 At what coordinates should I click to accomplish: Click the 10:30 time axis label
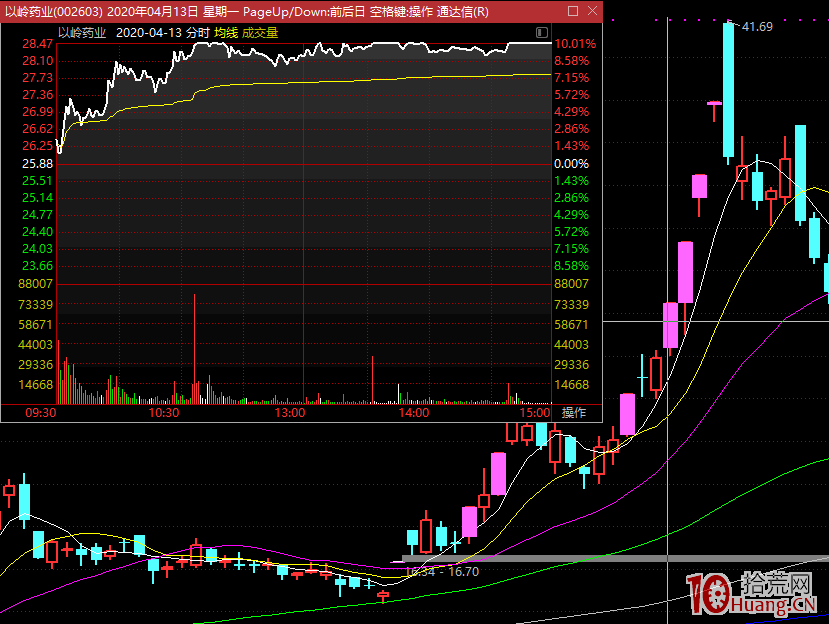[x=164, y=412]
